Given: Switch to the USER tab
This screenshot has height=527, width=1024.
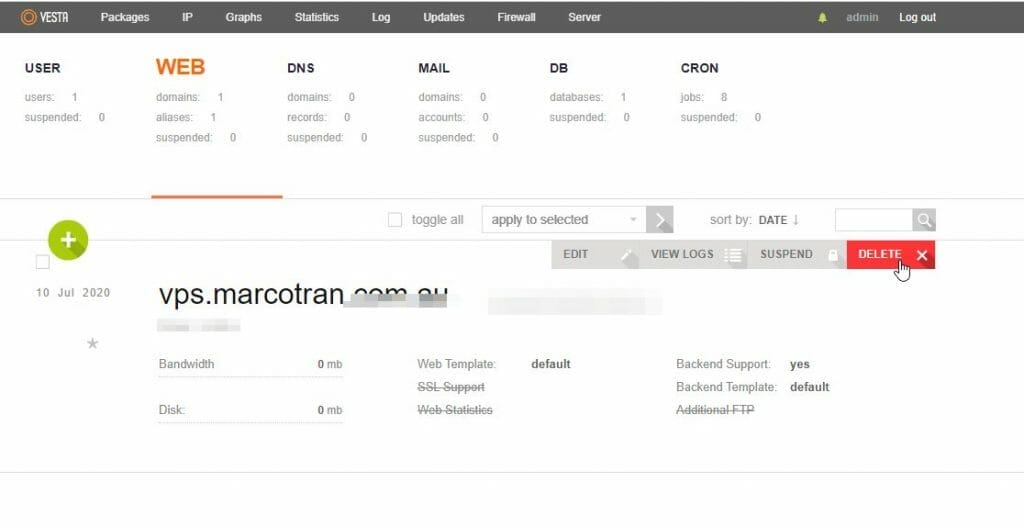Looking at the screenshot, I should (42, 68).
